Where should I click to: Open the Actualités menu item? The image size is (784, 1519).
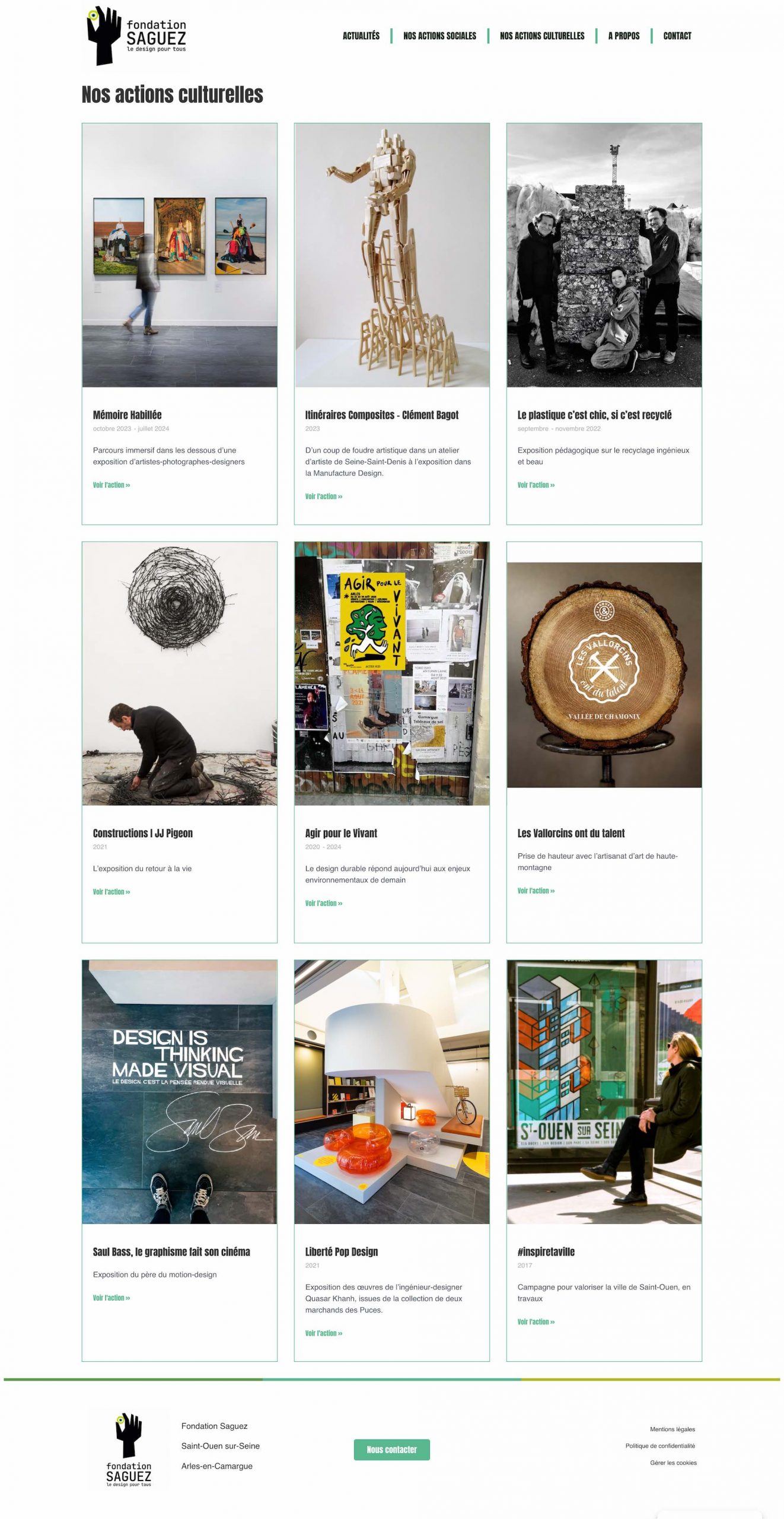(x=361, y=36)
